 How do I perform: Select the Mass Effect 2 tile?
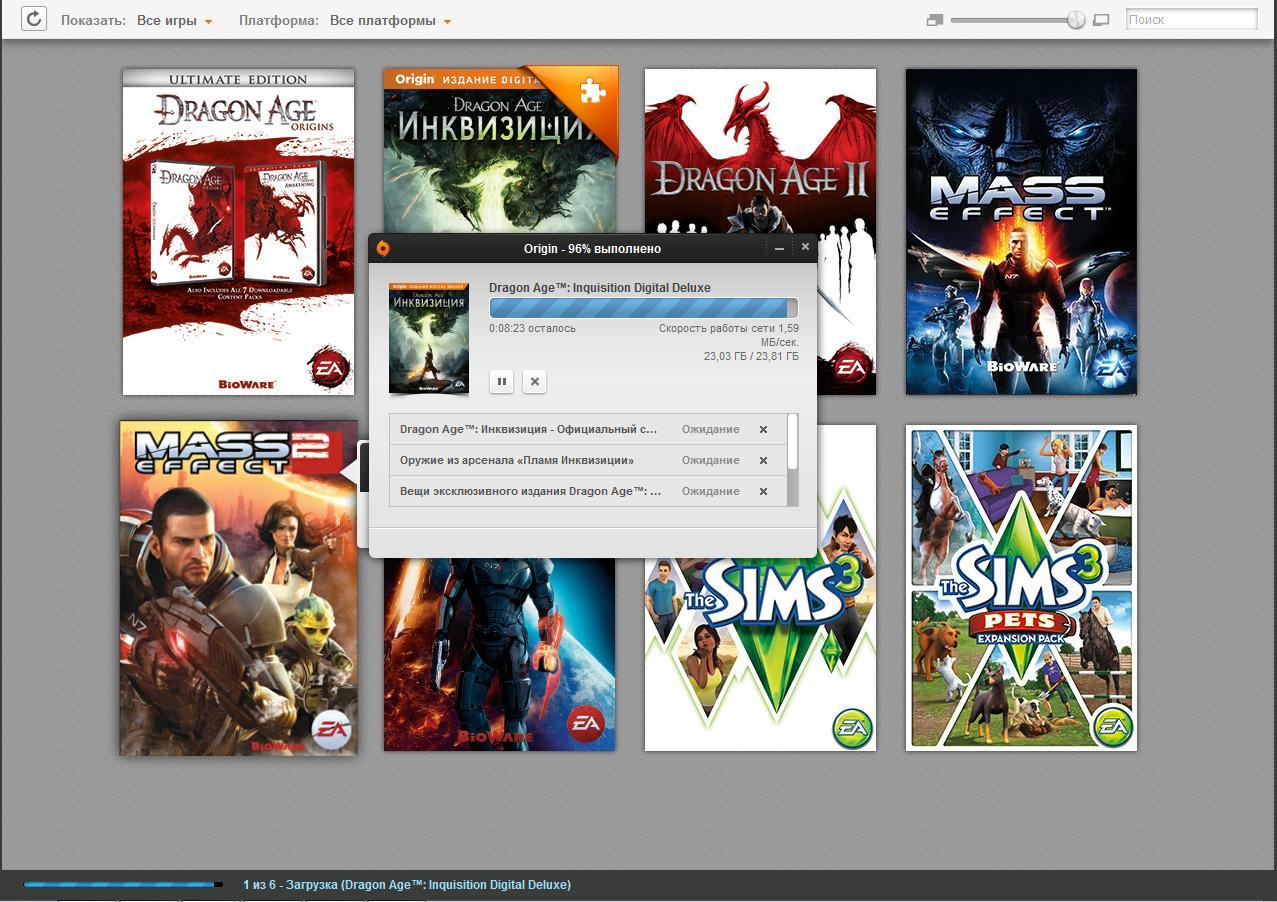click(238, 588)
